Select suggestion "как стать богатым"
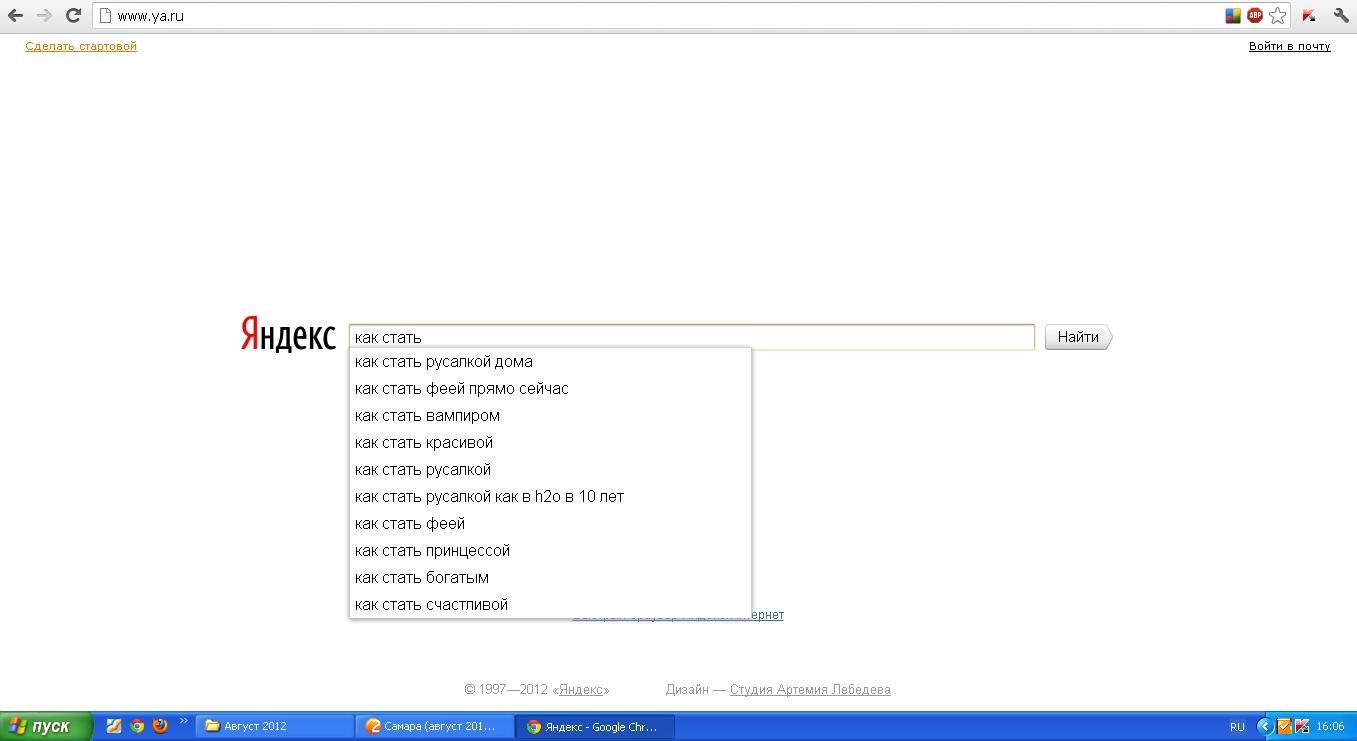The width and height of the screenshot is (1357, 741). click(x=421, y=578)
